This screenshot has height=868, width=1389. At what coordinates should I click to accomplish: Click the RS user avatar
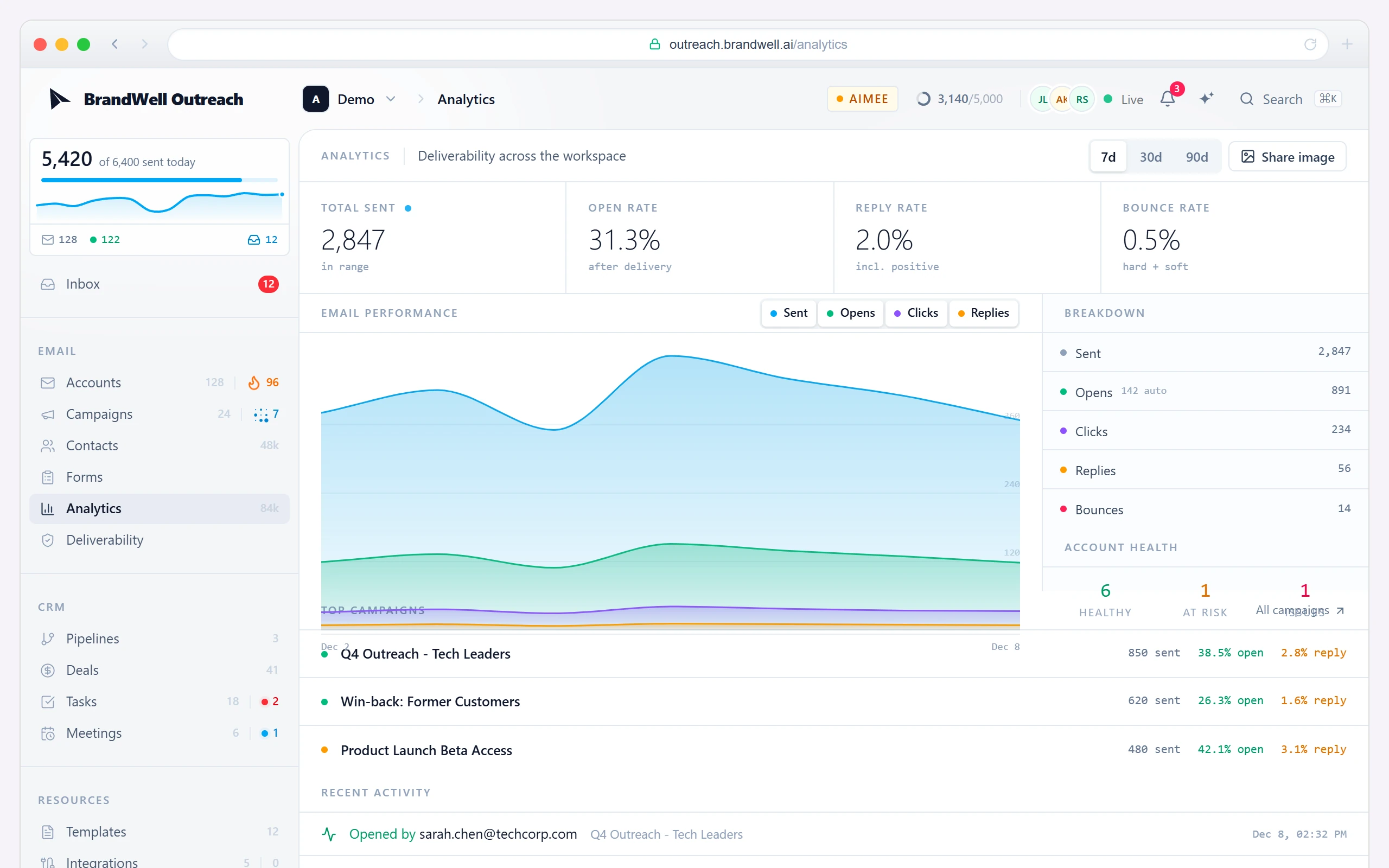(1082, 99)
